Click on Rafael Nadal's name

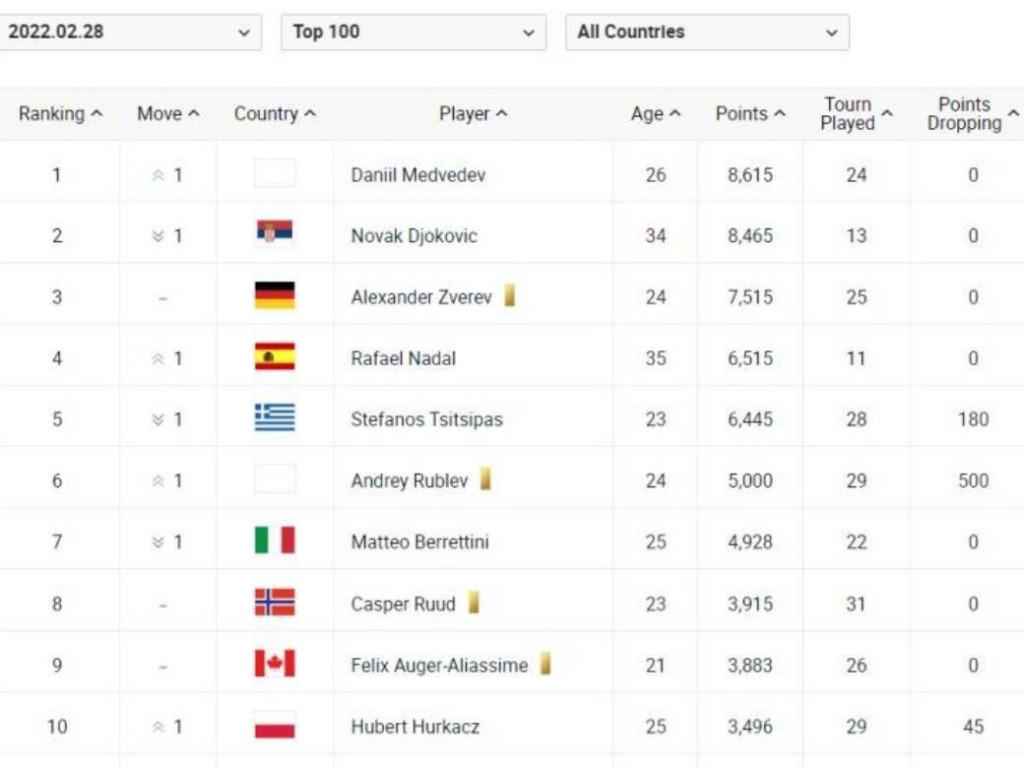tap(403, 358)
